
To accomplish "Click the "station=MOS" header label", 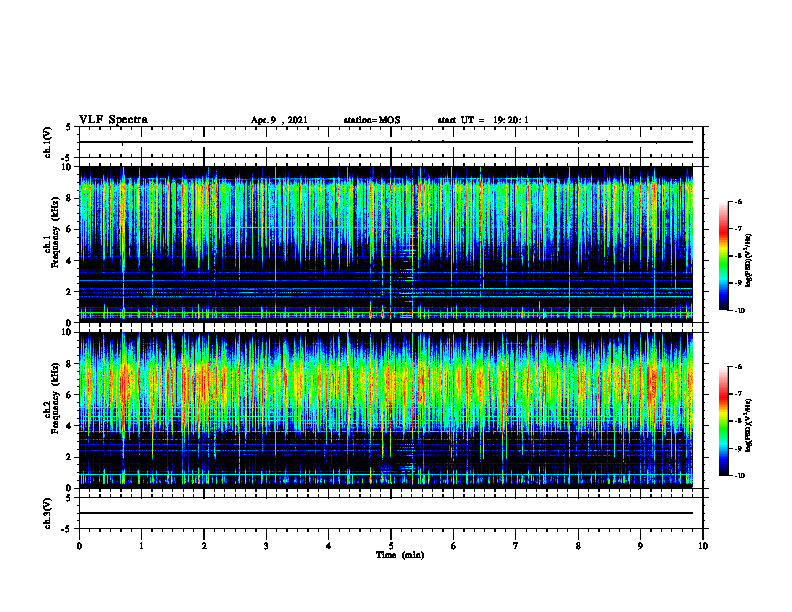I will click(372, 120).
